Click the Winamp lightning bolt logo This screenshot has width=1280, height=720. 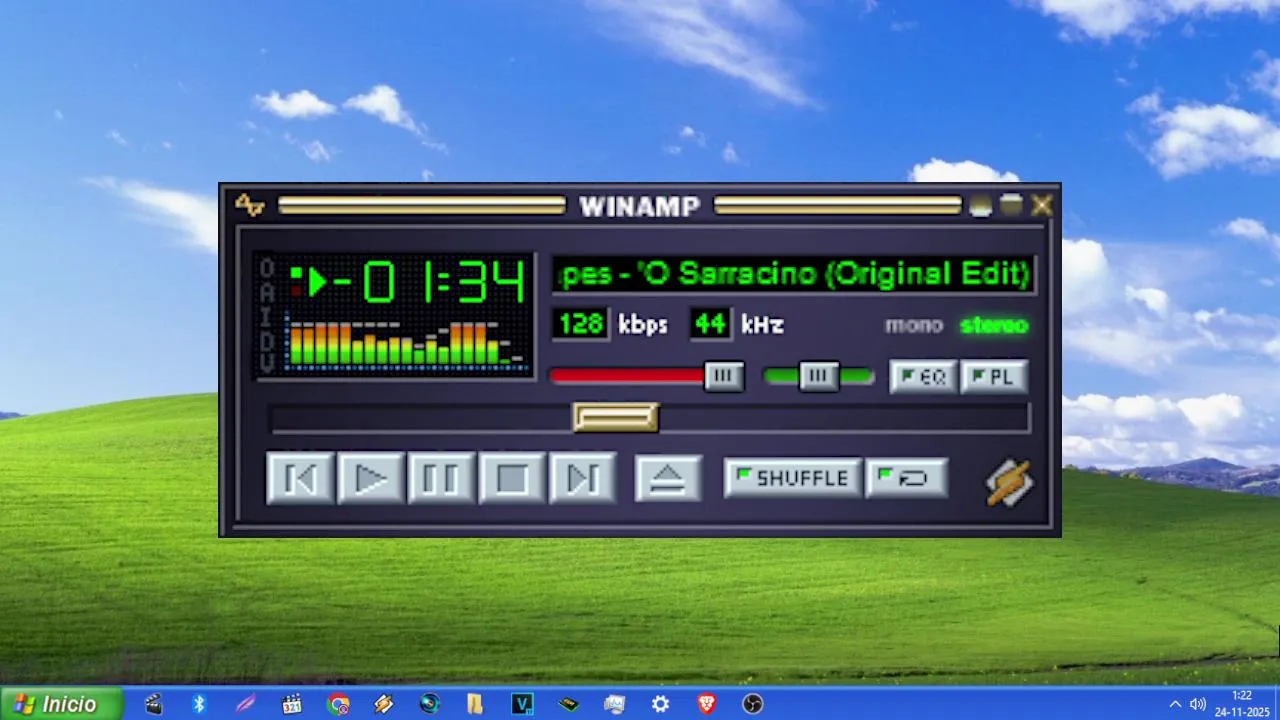coord(1010,483)
